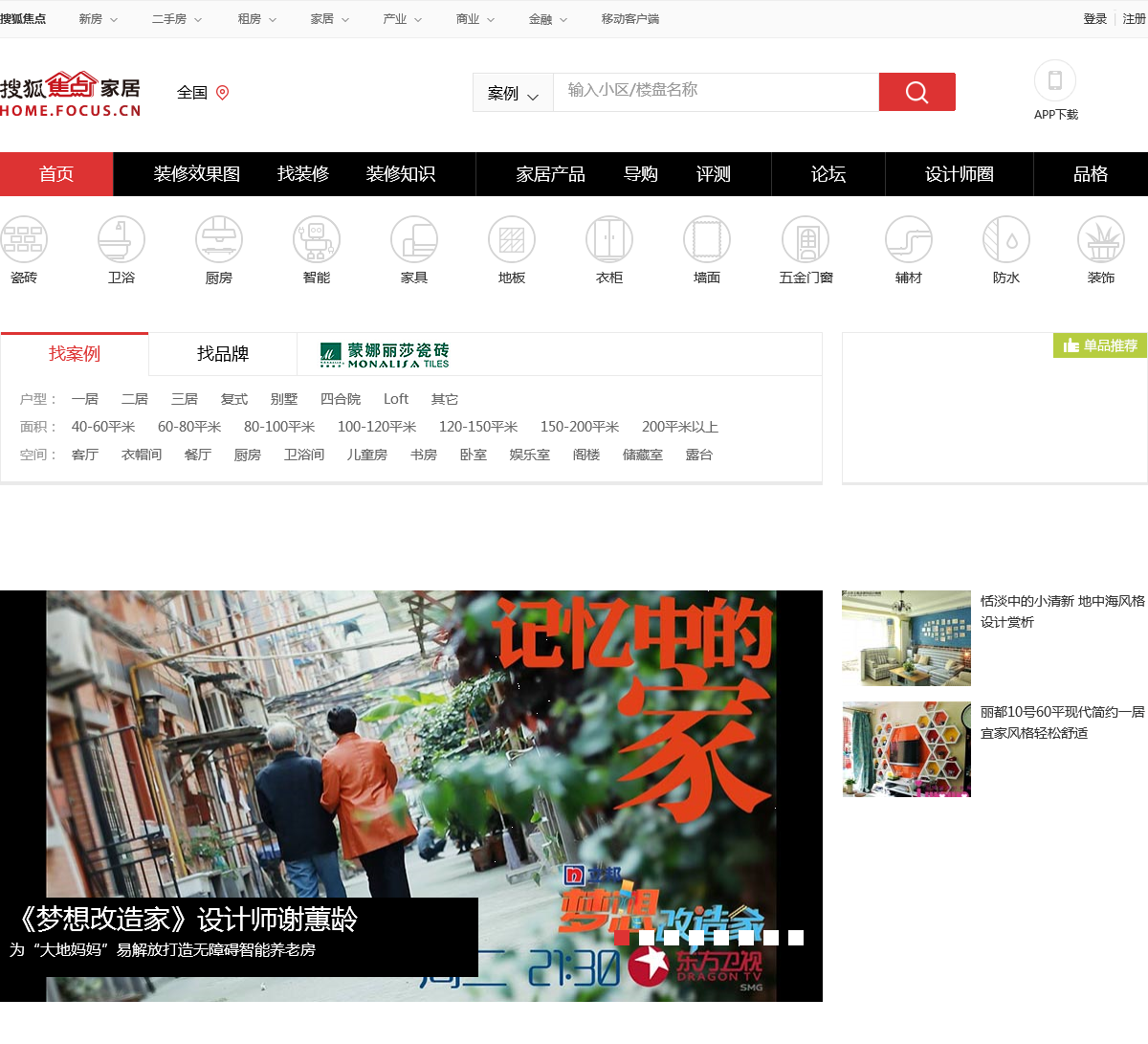Open the 装饰 decoration plant icon
This screenshot has height=1044, width=1148.
1101,239
